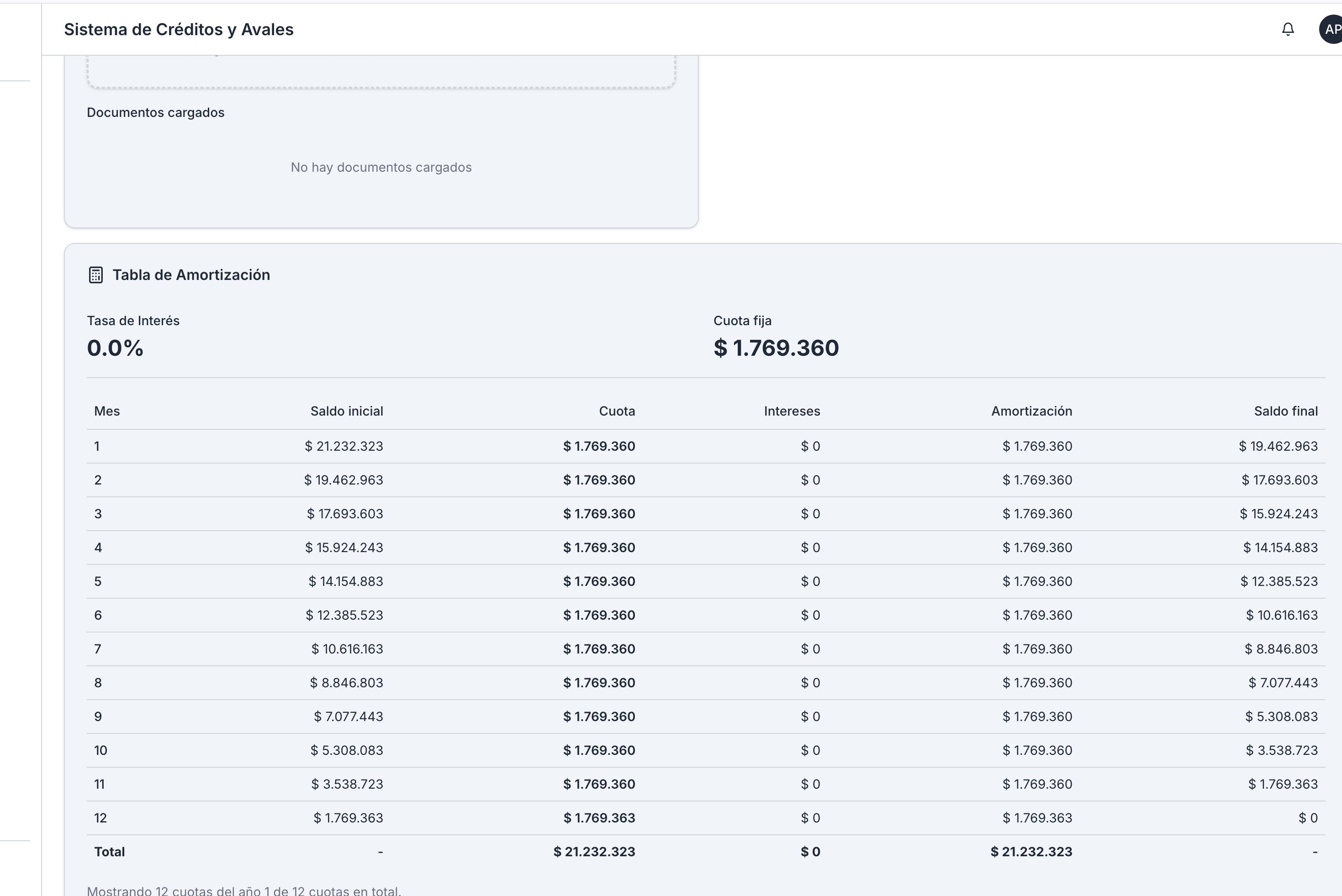This screenshot has width=1342, height=896.
Task: Select the Amortización column header
Action: 1031,411
